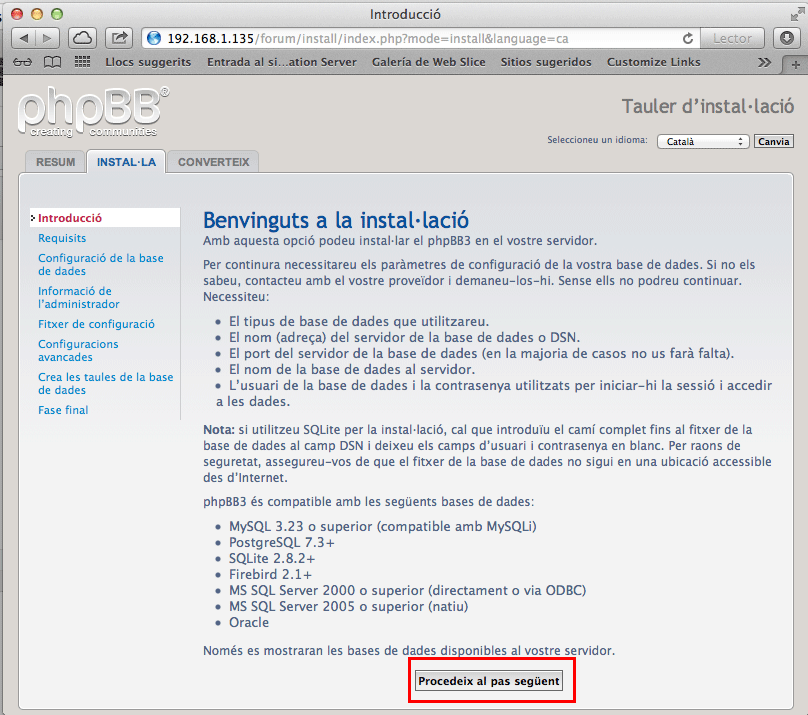Enter full screen with arrows icon
This screenshot has width=808, height=715.
(797, 15)
